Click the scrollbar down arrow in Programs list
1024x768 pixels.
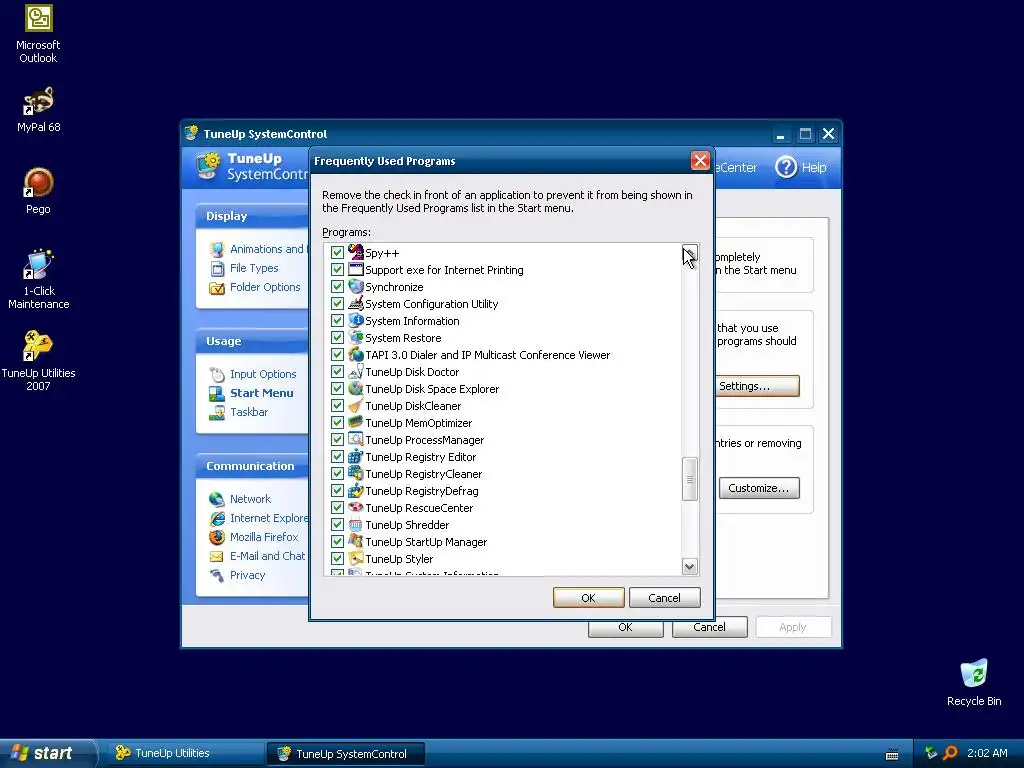(x=690, y=566)
